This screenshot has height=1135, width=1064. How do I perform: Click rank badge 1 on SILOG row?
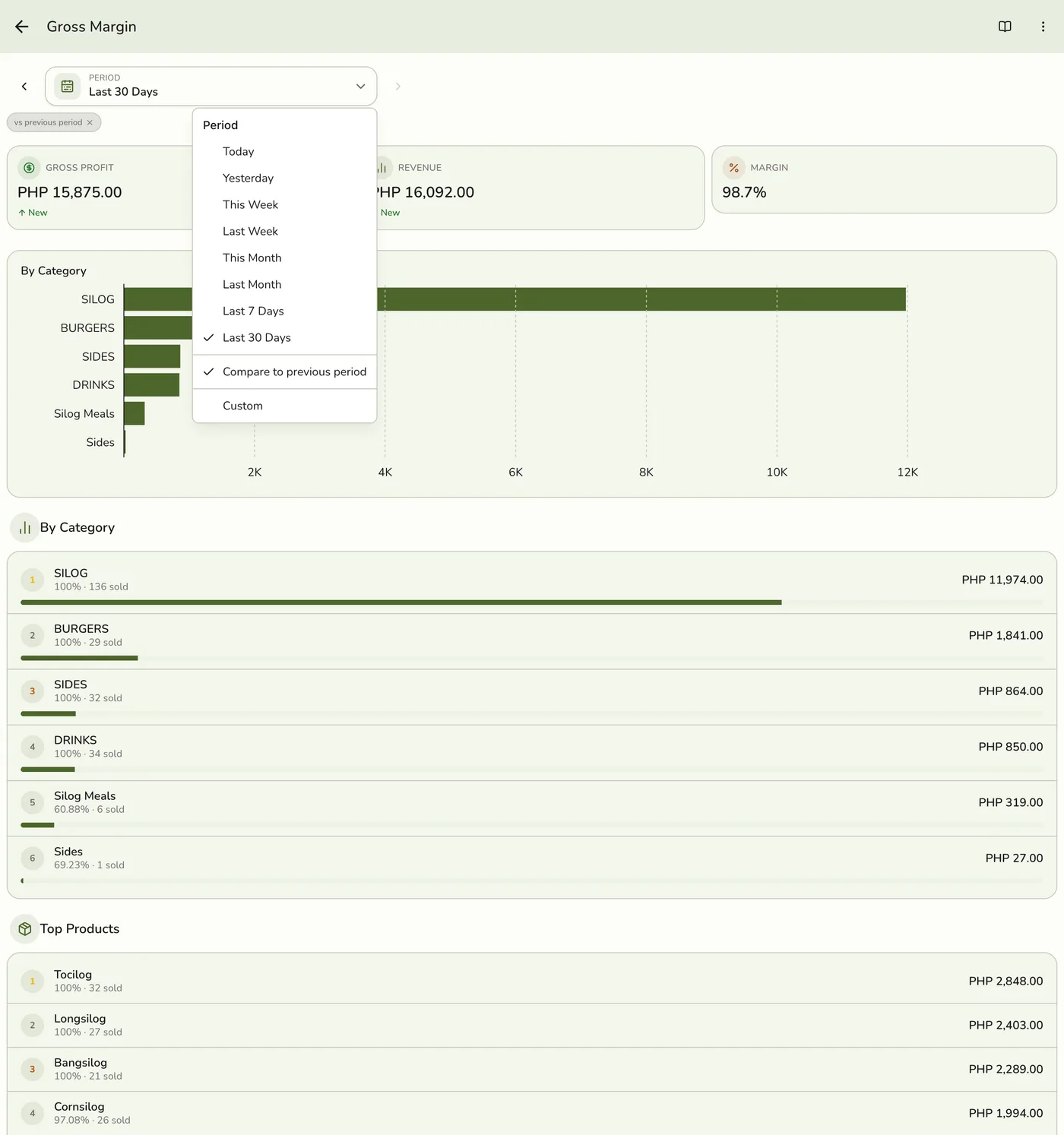tap(32, 580)
